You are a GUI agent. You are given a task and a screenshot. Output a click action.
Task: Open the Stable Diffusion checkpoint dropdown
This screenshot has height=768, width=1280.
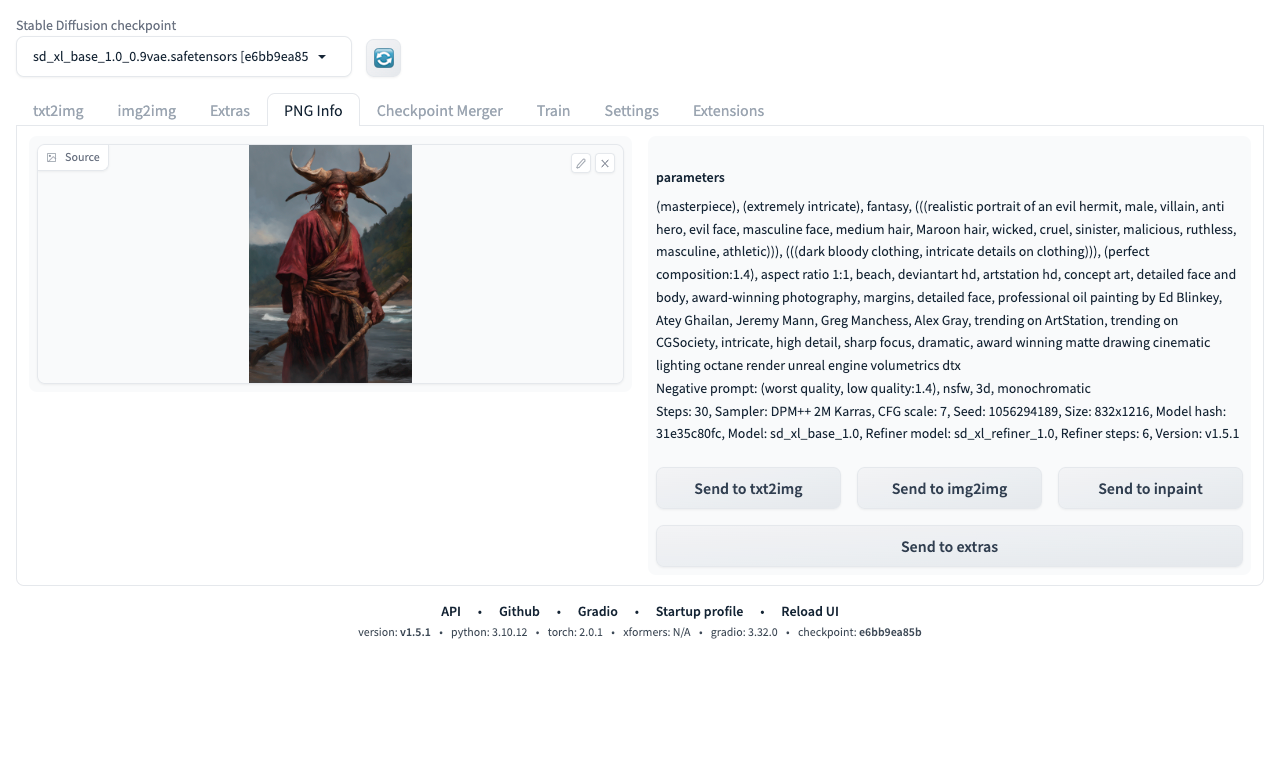[x=184, y=57]
